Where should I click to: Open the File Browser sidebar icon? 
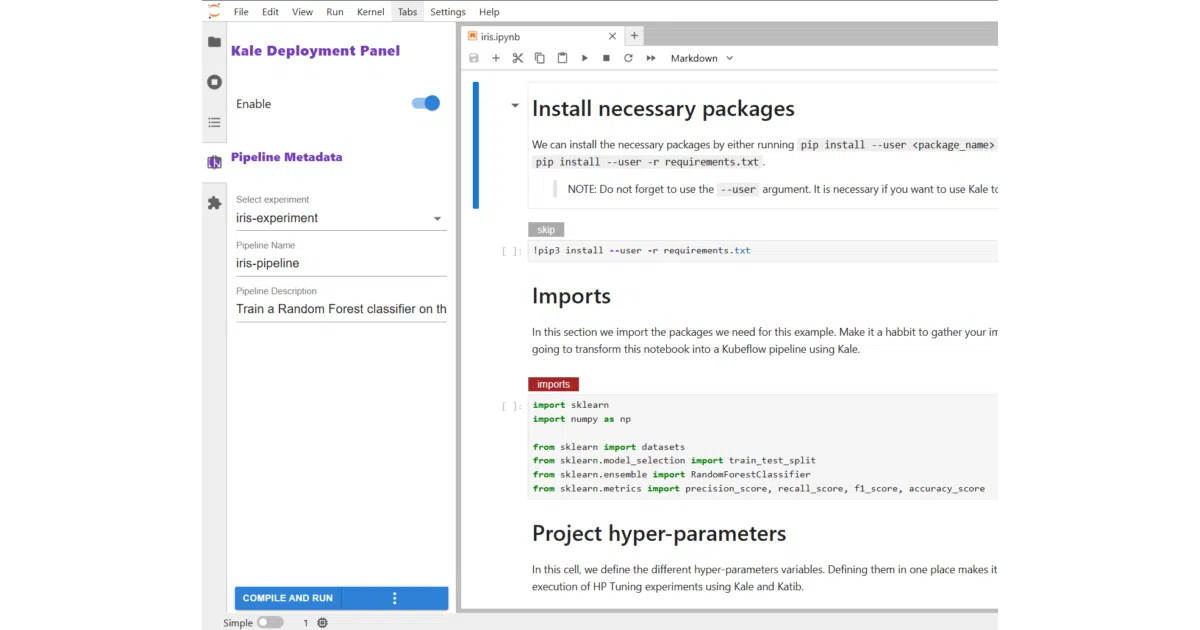click(214, 42)
